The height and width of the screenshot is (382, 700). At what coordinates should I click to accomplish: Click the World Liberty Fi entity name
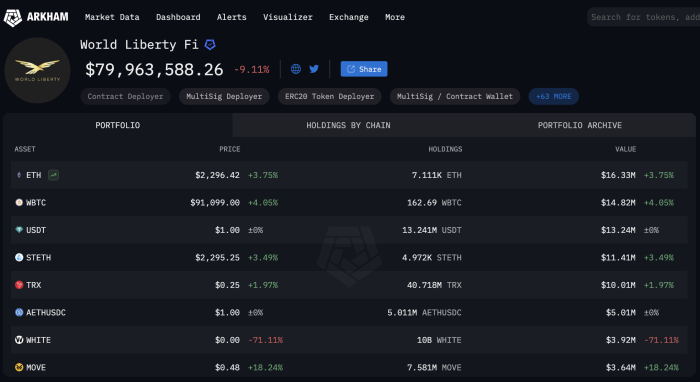pyautogui.click(x=139, y=45)
